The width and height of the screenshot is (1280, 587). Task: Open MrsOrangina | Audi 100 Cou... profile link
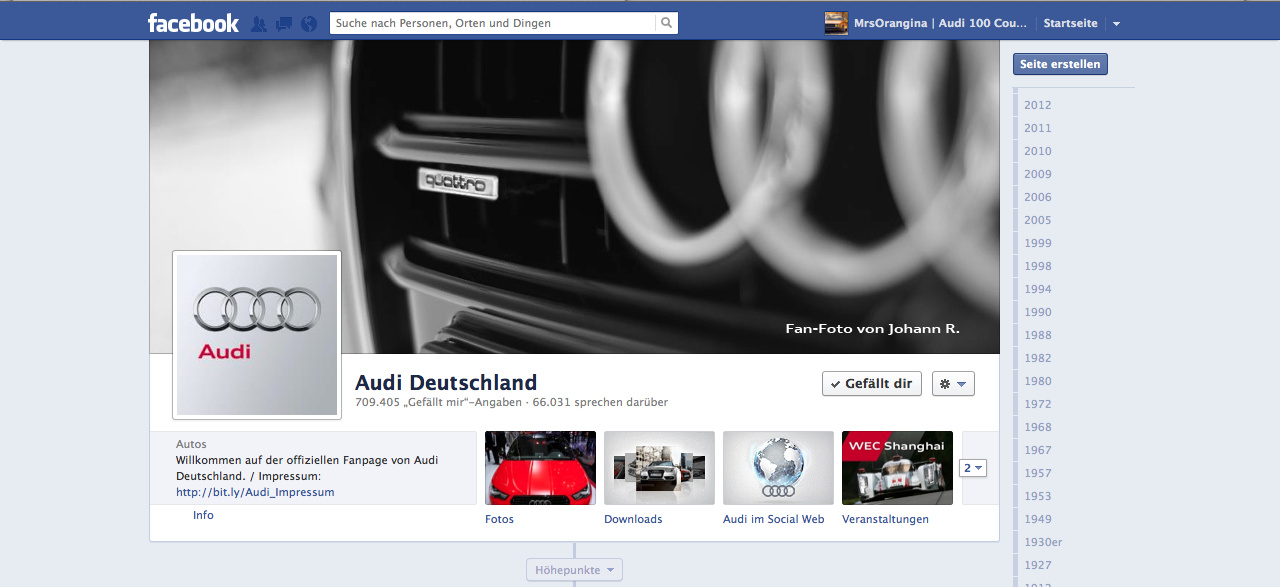click(x=940, y=23)
